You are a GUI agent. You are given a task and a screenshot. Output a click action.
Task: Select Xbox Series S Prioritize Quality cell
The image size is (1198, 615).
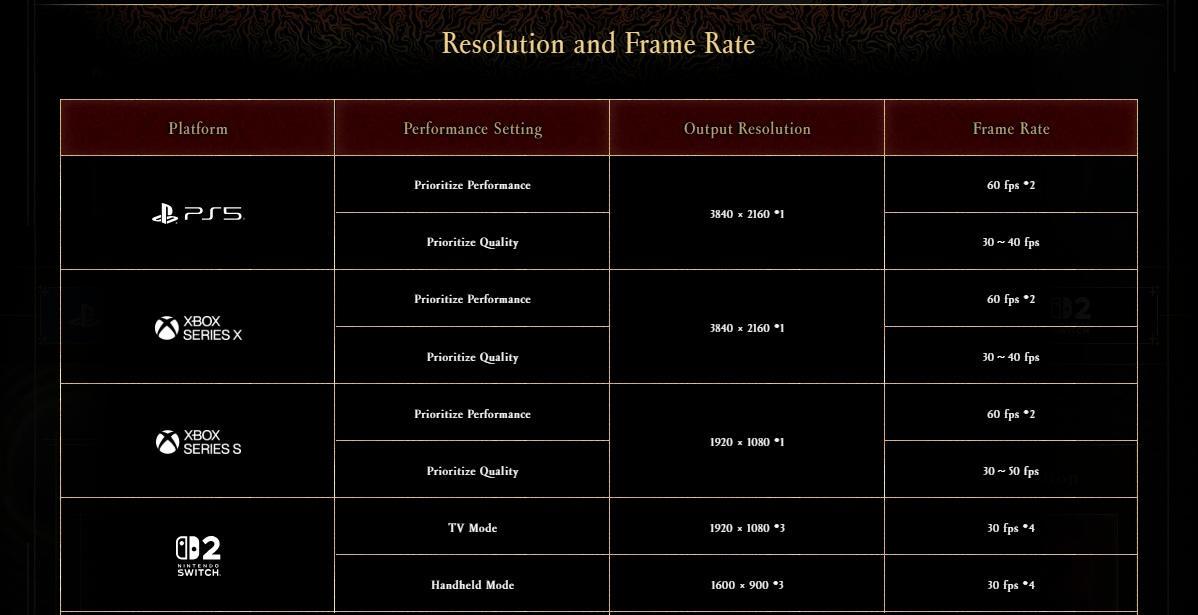(x=472, y=471)
